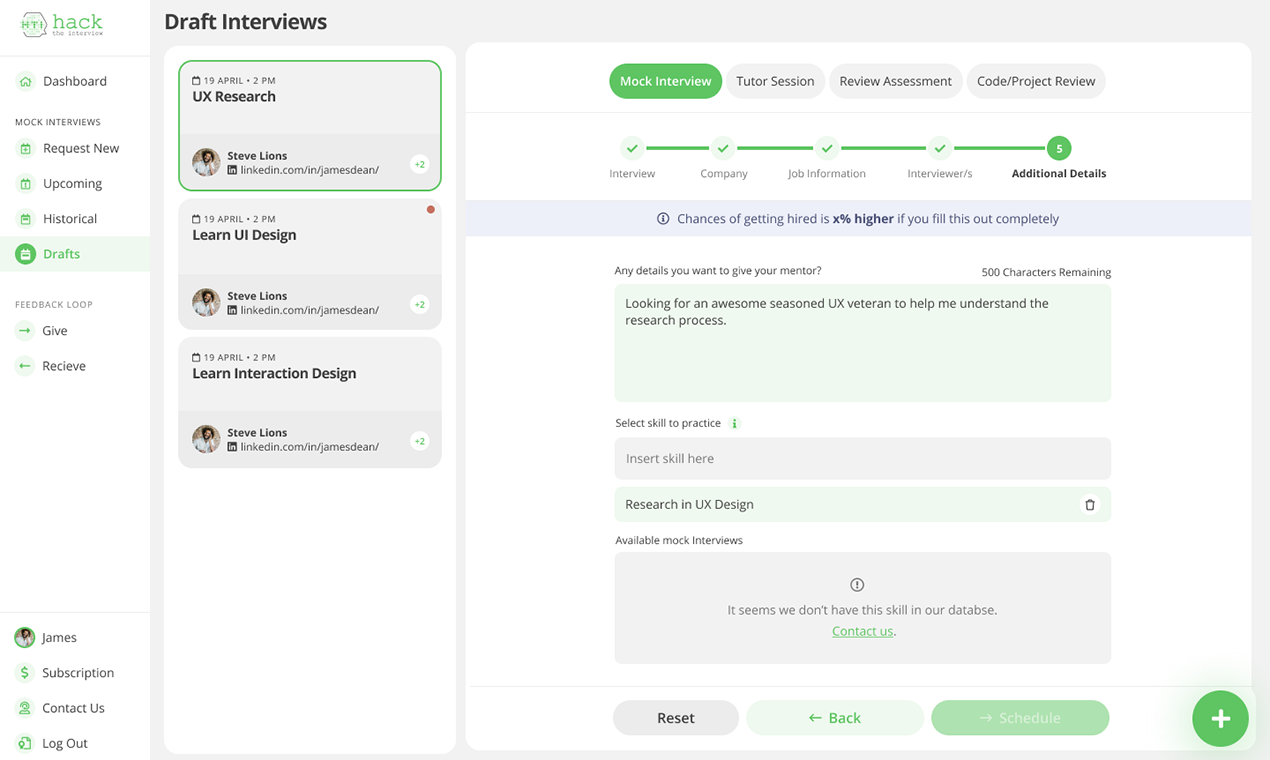Screen dimensions: 1270x760
Task: Go to the Company step checkmark
Action: [x=723, y=148]
